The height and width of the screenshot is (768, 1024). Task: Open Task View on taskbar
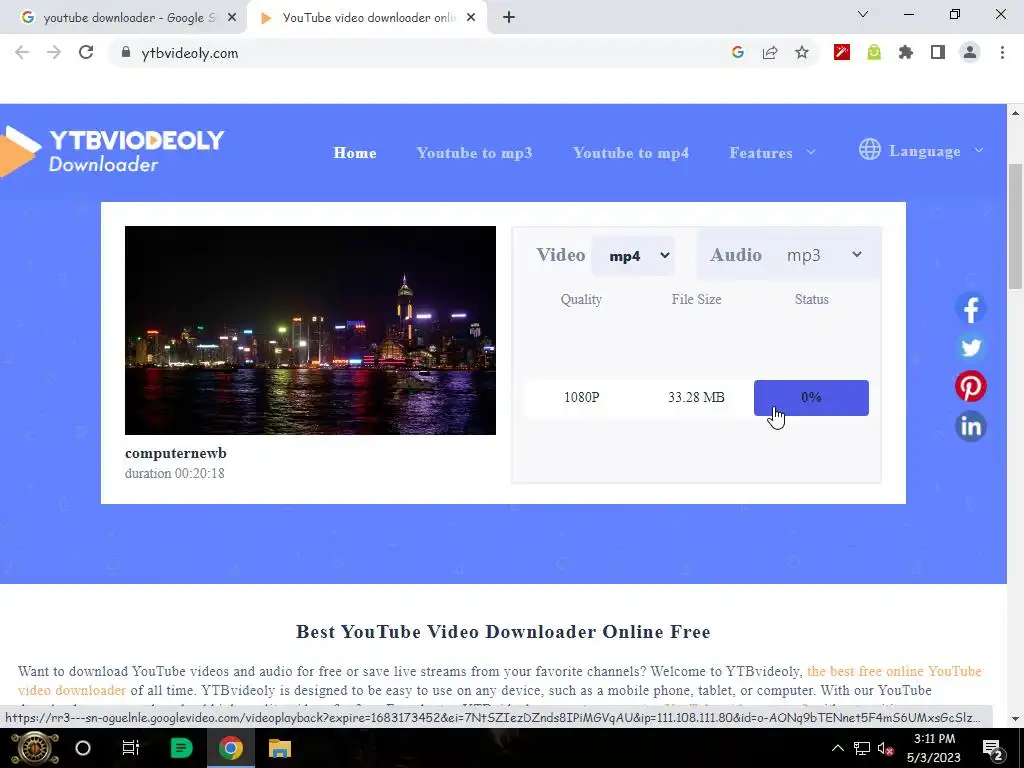131,748
